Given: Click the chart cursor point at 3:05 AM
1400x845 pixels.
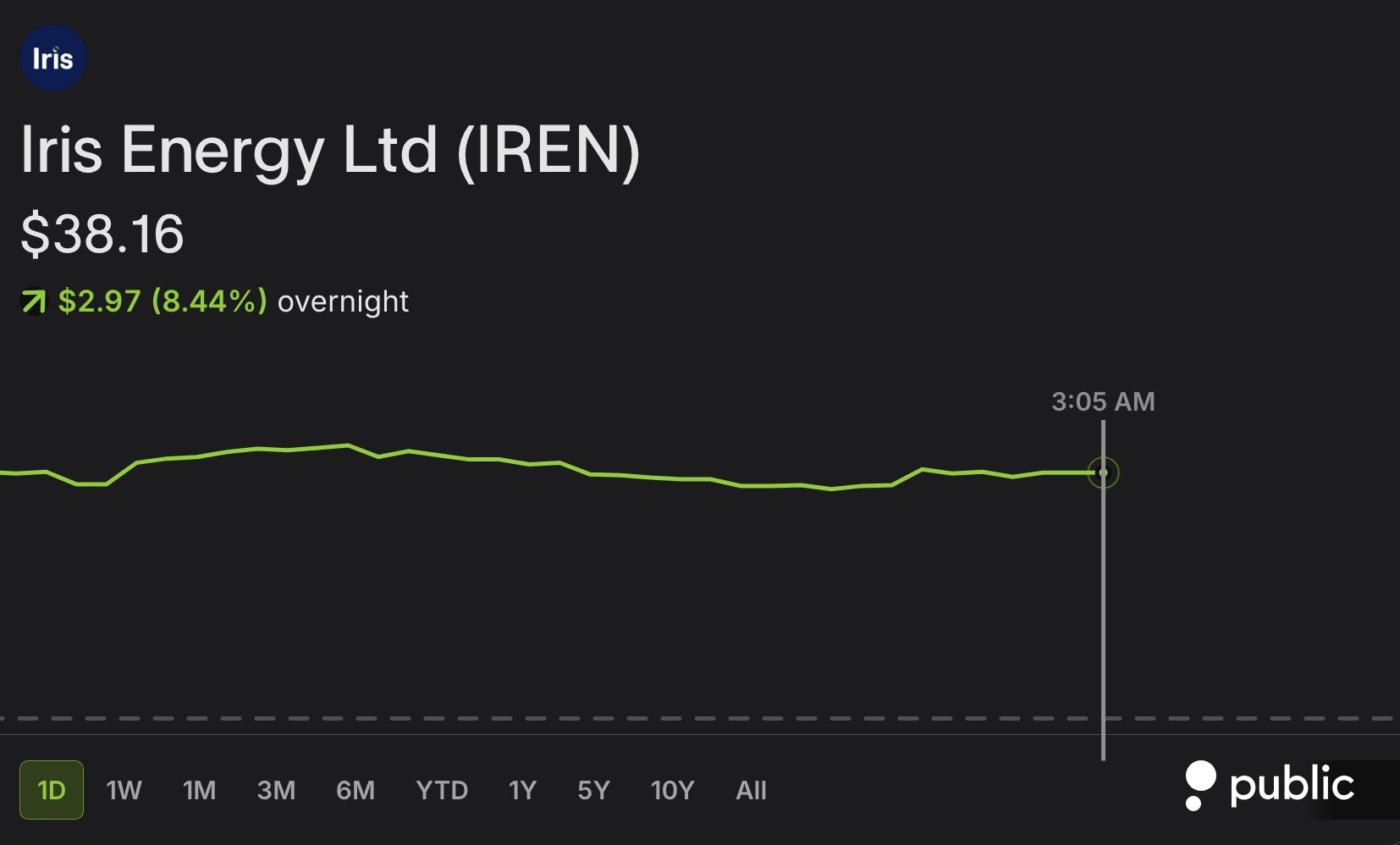Looking at the screenshot, I should (1103, 472).
